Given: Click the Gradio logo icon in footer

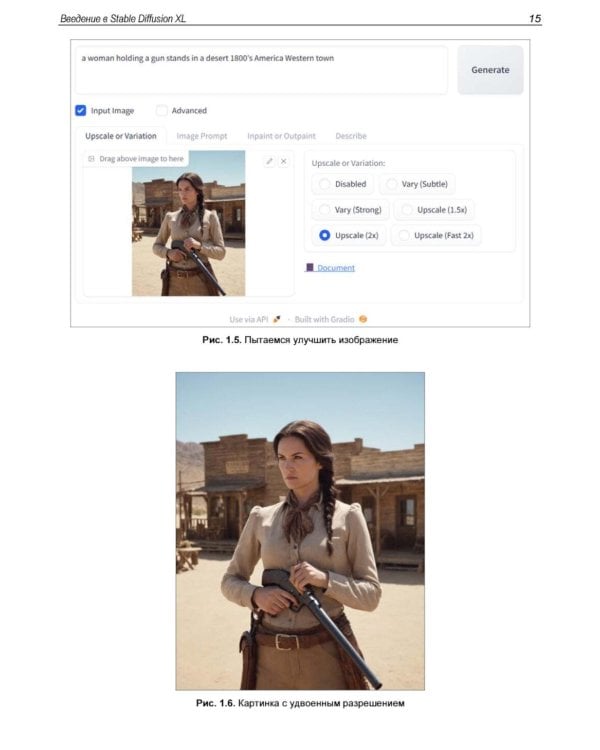Looking at the screenshot, I should (x=363, y=319).
